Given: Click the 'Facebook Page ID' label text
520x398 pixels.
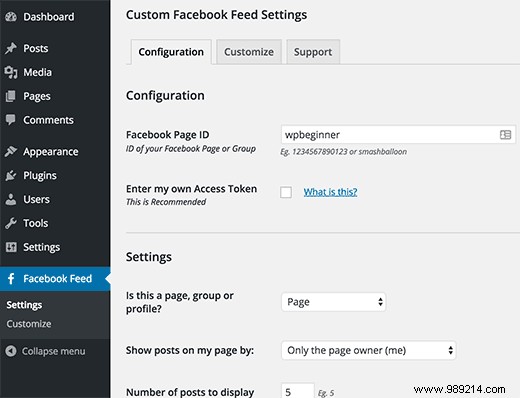Looking at the screenshot, I should [168, 135].
